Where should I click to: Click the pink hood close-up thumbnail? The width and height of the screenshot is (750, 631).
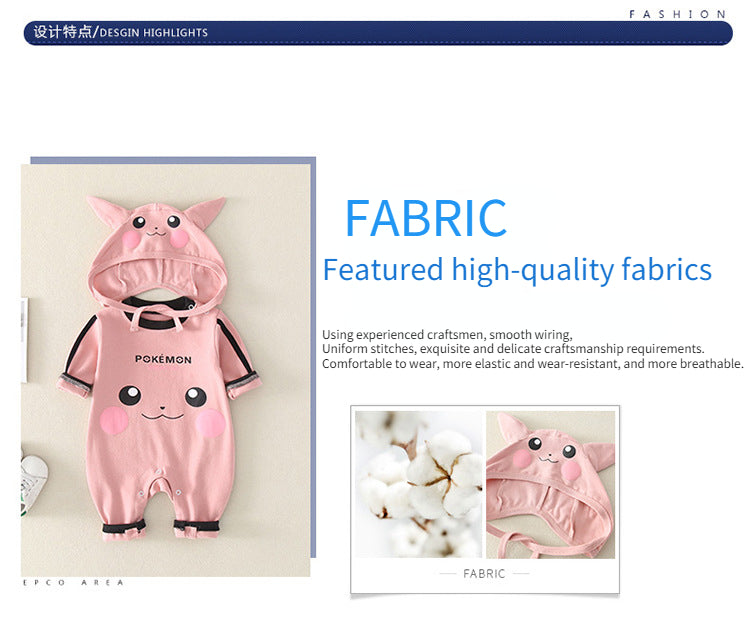550,483
